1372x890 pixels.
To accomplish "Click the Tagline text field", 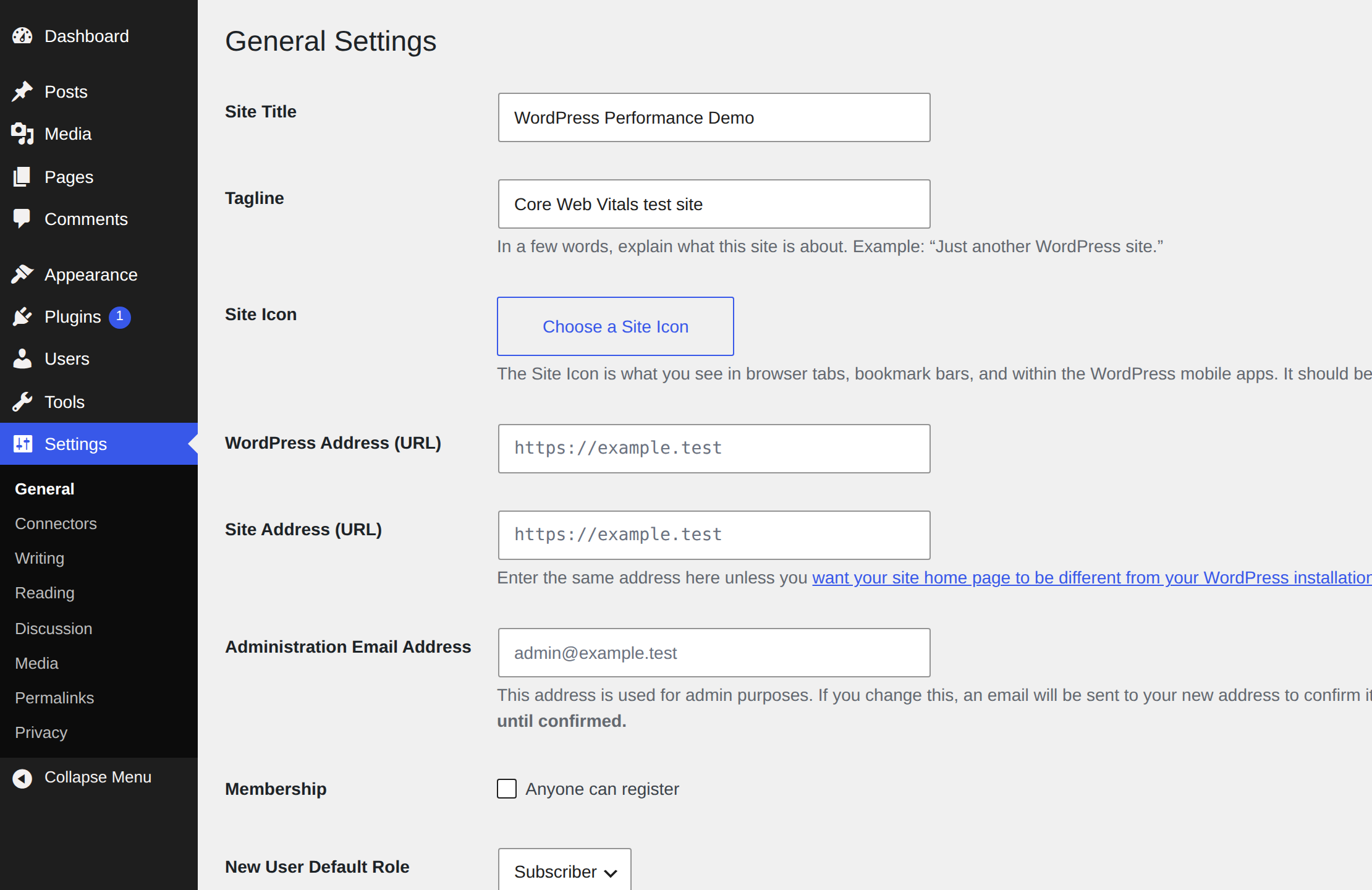I will click(x=714, y=204).
